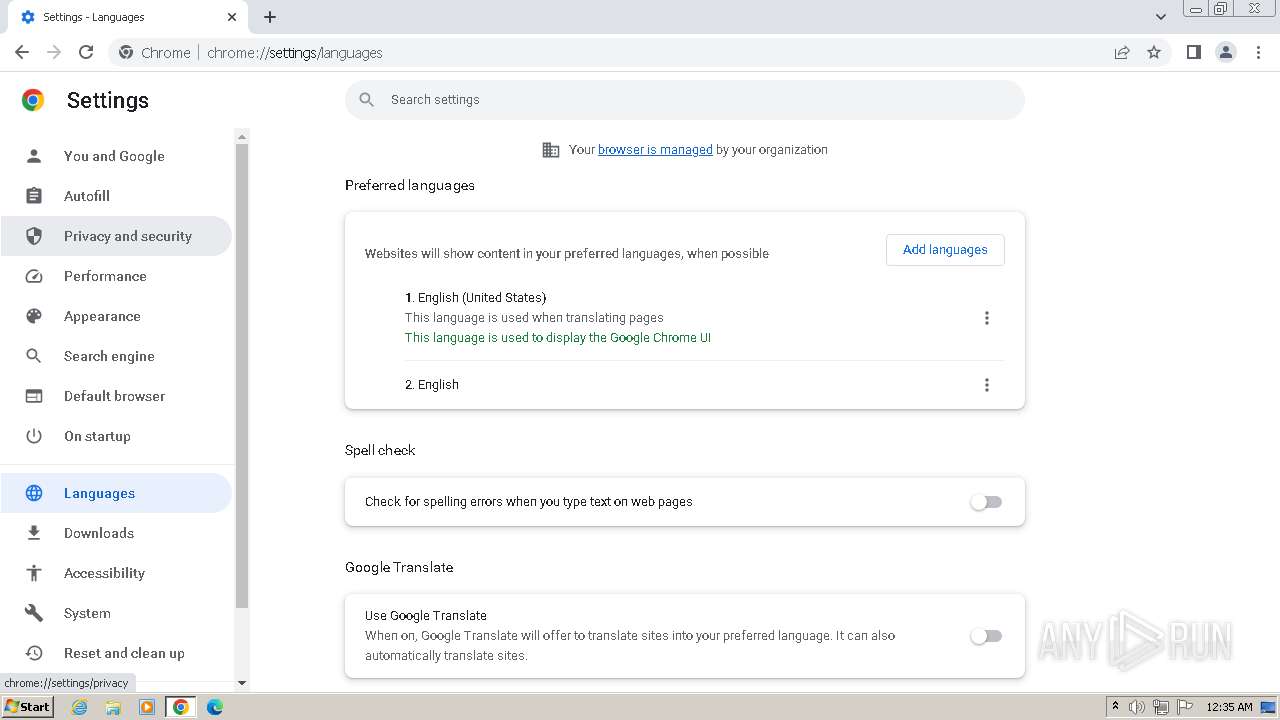The width and height of the screenshot is (1280, 720).
Task: Open a new tab with plus icon
Action: [x=270, y=17]
